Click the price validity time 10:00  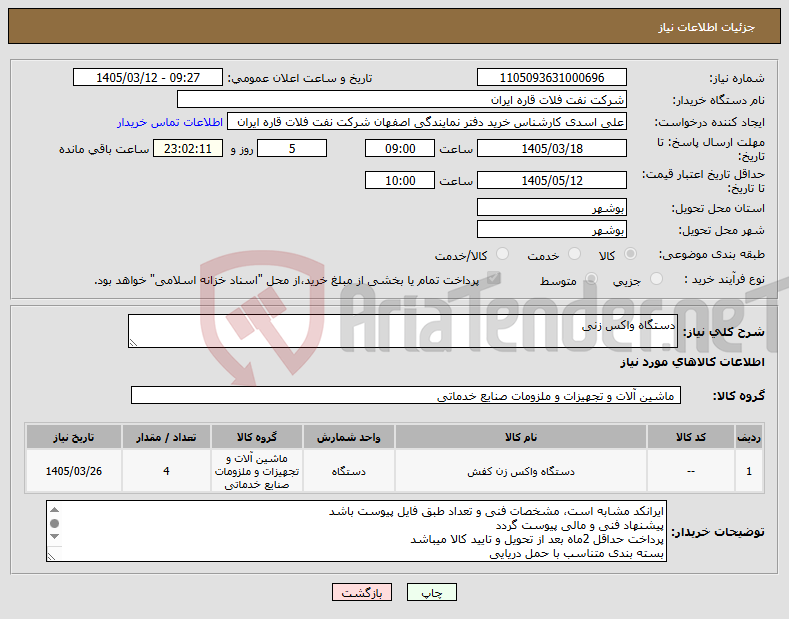click(400, 180)
